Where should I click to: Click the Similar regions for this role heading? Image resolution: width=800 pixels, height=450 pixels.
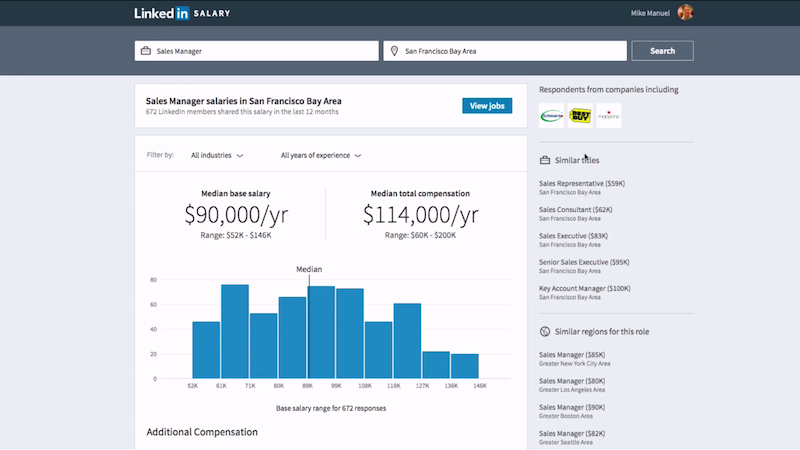[602, 332]
